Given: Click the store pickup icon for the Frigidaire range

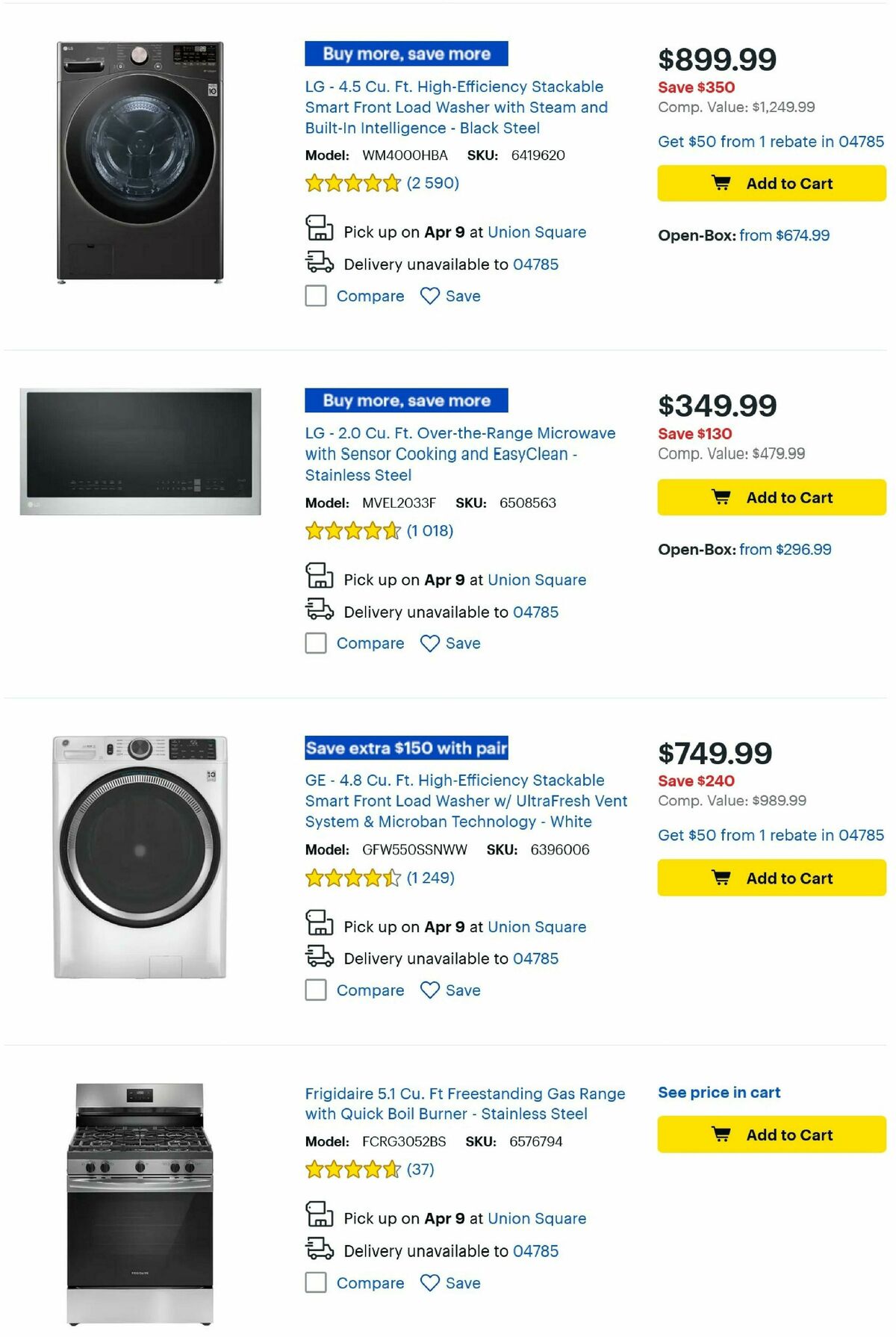Looking at the screenshot, I should point(320,1217).
